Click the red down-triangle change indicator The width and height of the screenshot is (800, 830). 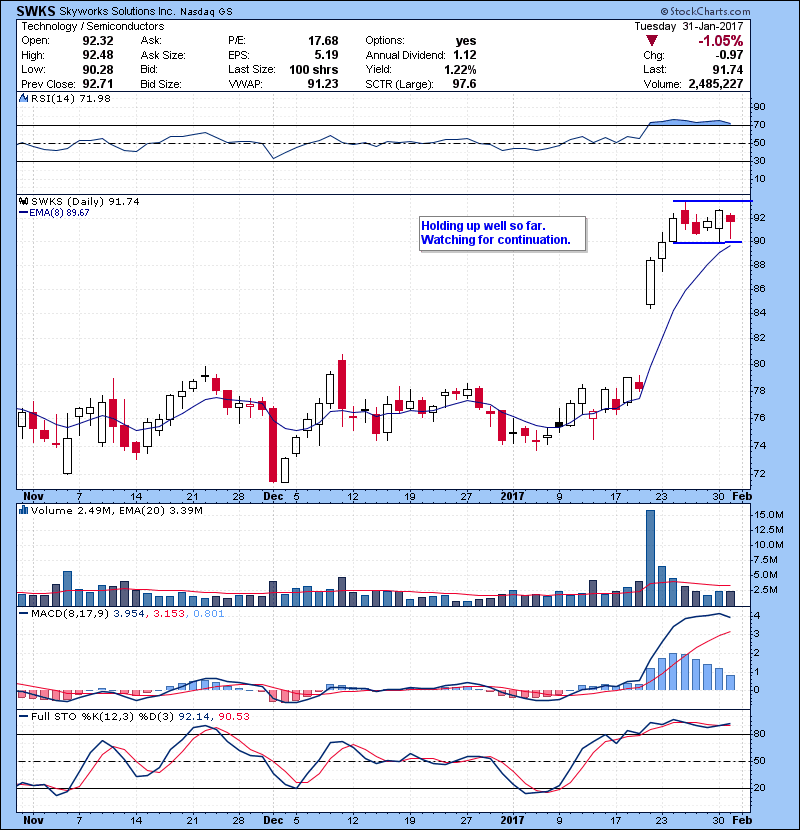[652, 41]
